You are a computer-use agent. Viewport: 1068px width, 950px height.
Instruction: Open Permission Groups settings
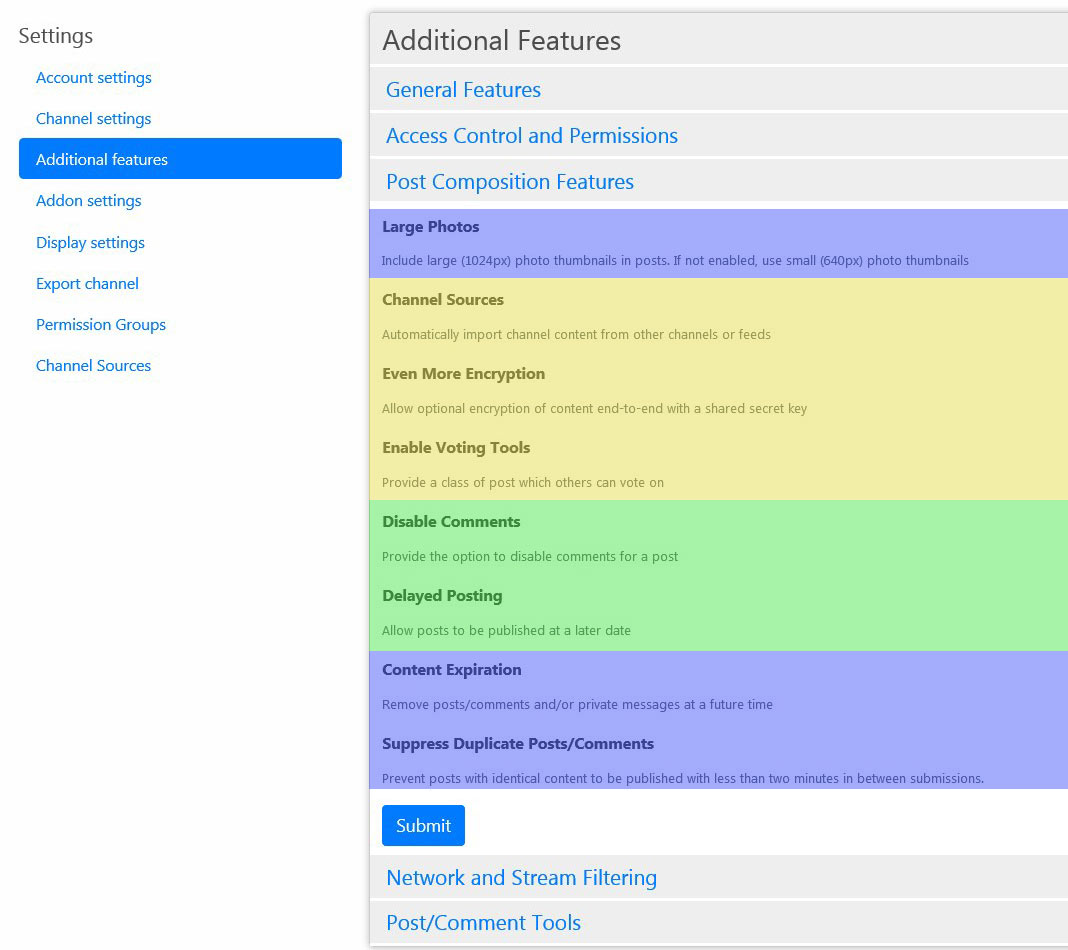click(101, 325)
